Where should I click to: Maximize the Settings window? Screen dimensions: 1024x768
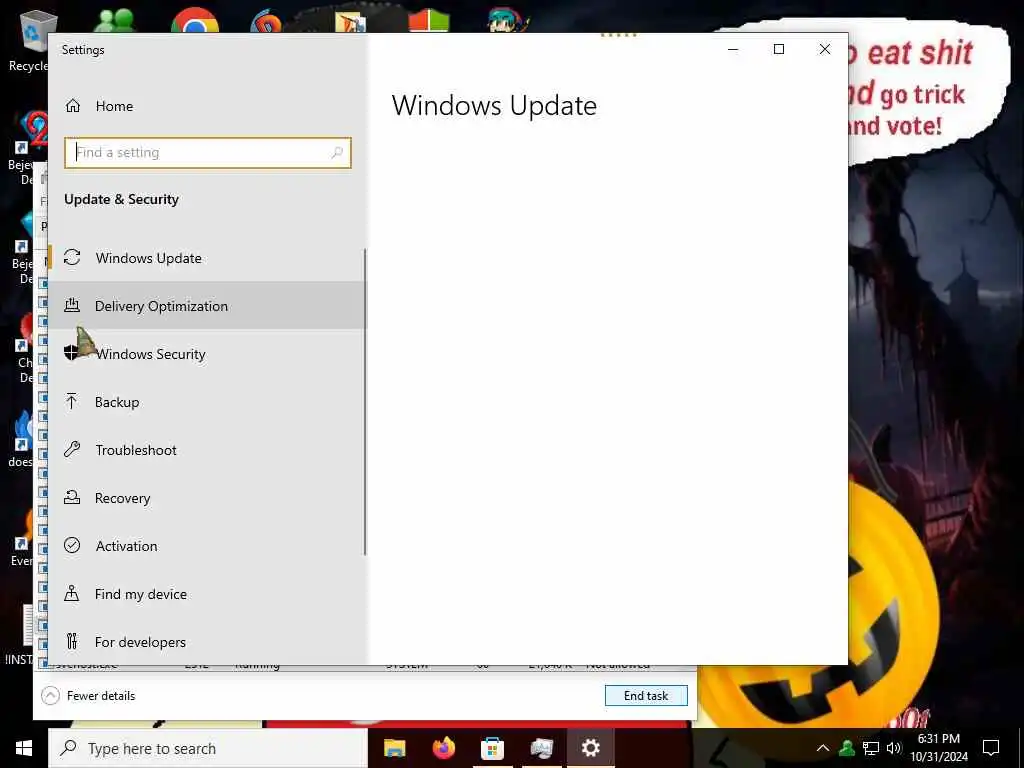click(x=778, y=50)
